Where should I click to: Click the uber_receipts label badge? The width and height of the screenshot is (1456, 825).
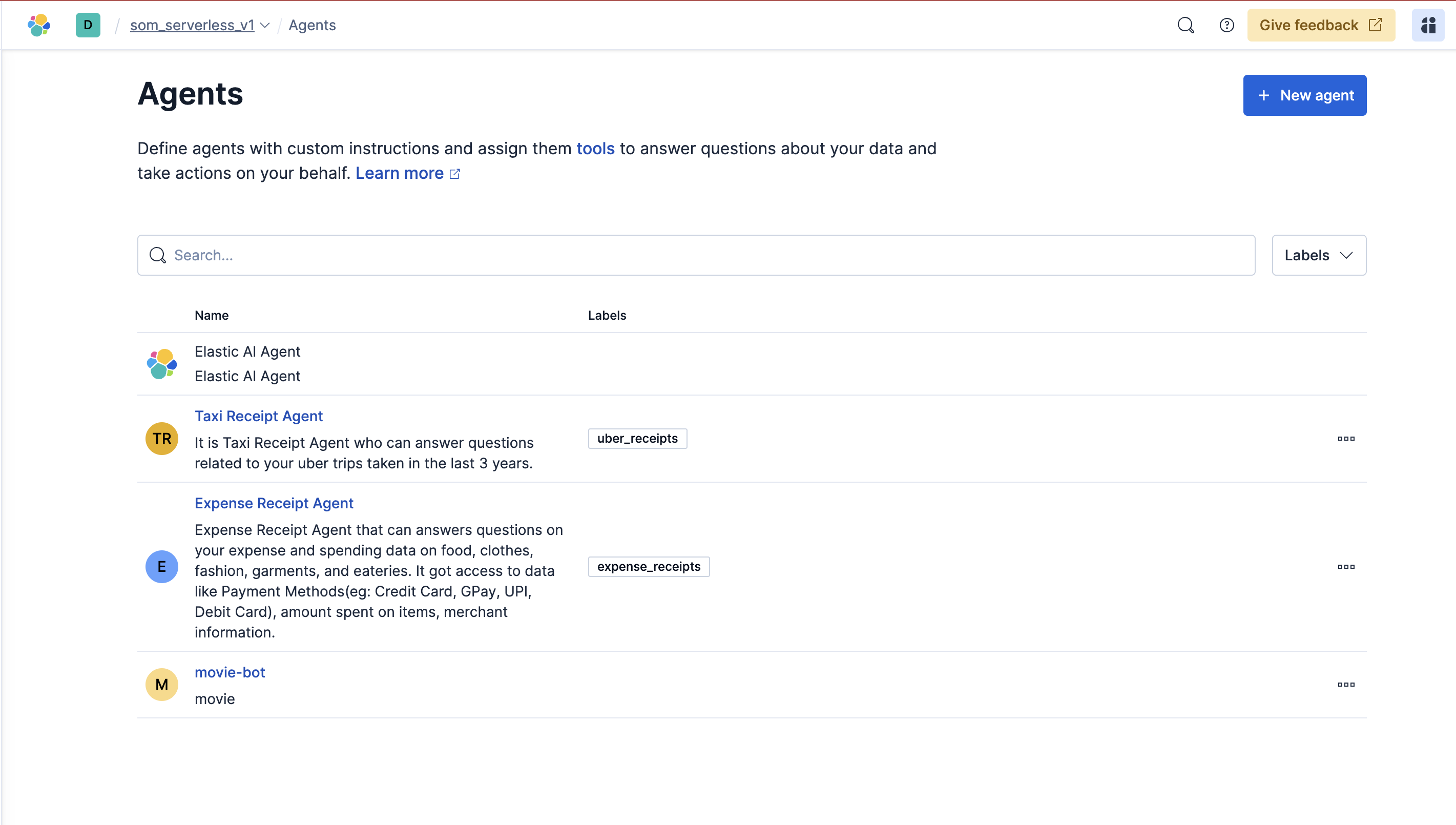637,439
